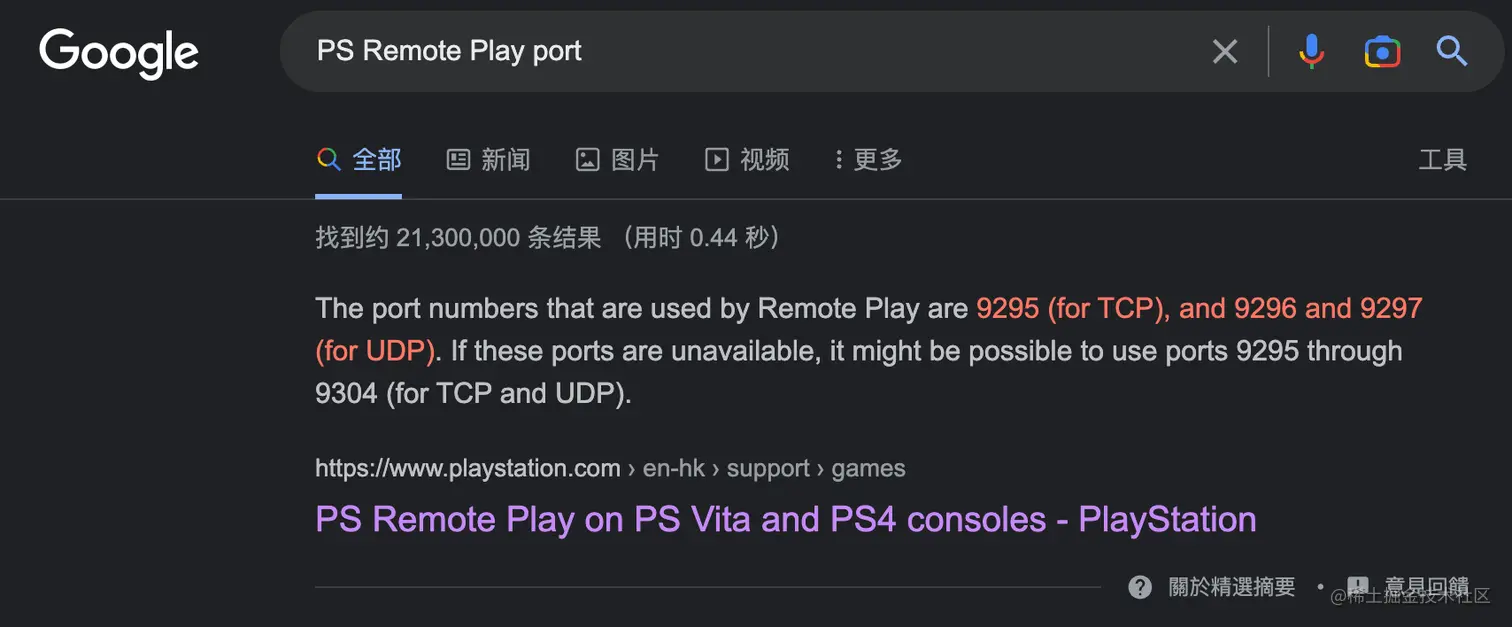Click the play icon on the 视频 tab

(x=716, y=159)
